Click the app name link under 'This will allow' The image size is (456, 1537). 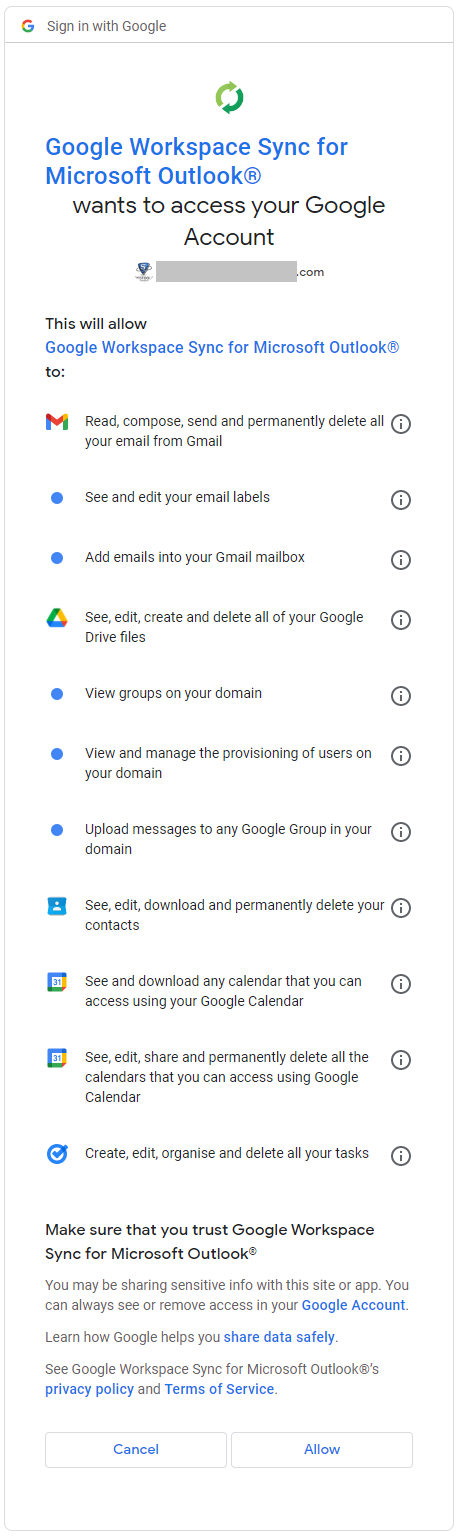coord(222,348)
